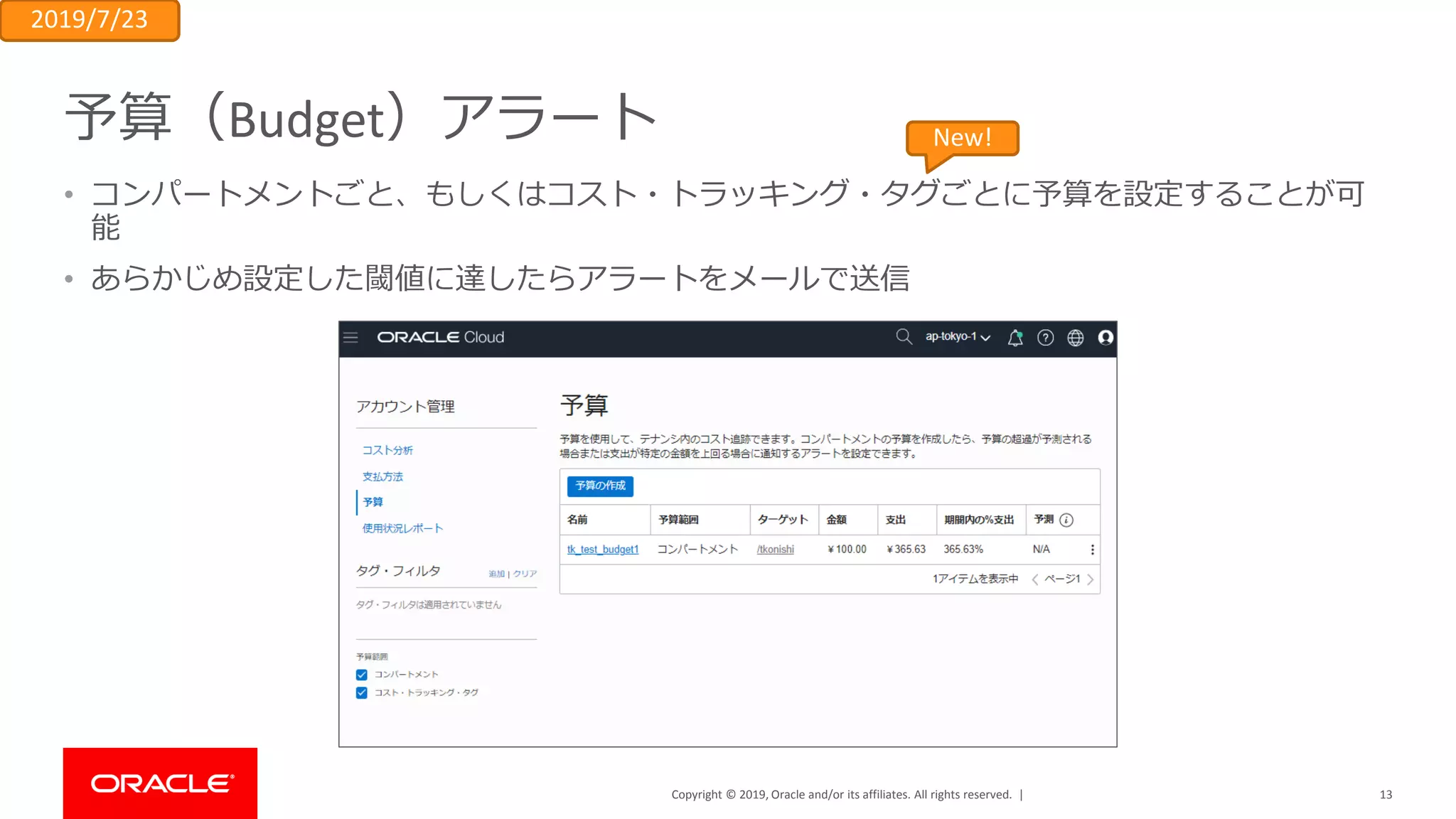Image resolution: width=1456 pixels, height=819 pixels.
Task: Click the タグ・フィルタ heading
Action: pos(398,571)
